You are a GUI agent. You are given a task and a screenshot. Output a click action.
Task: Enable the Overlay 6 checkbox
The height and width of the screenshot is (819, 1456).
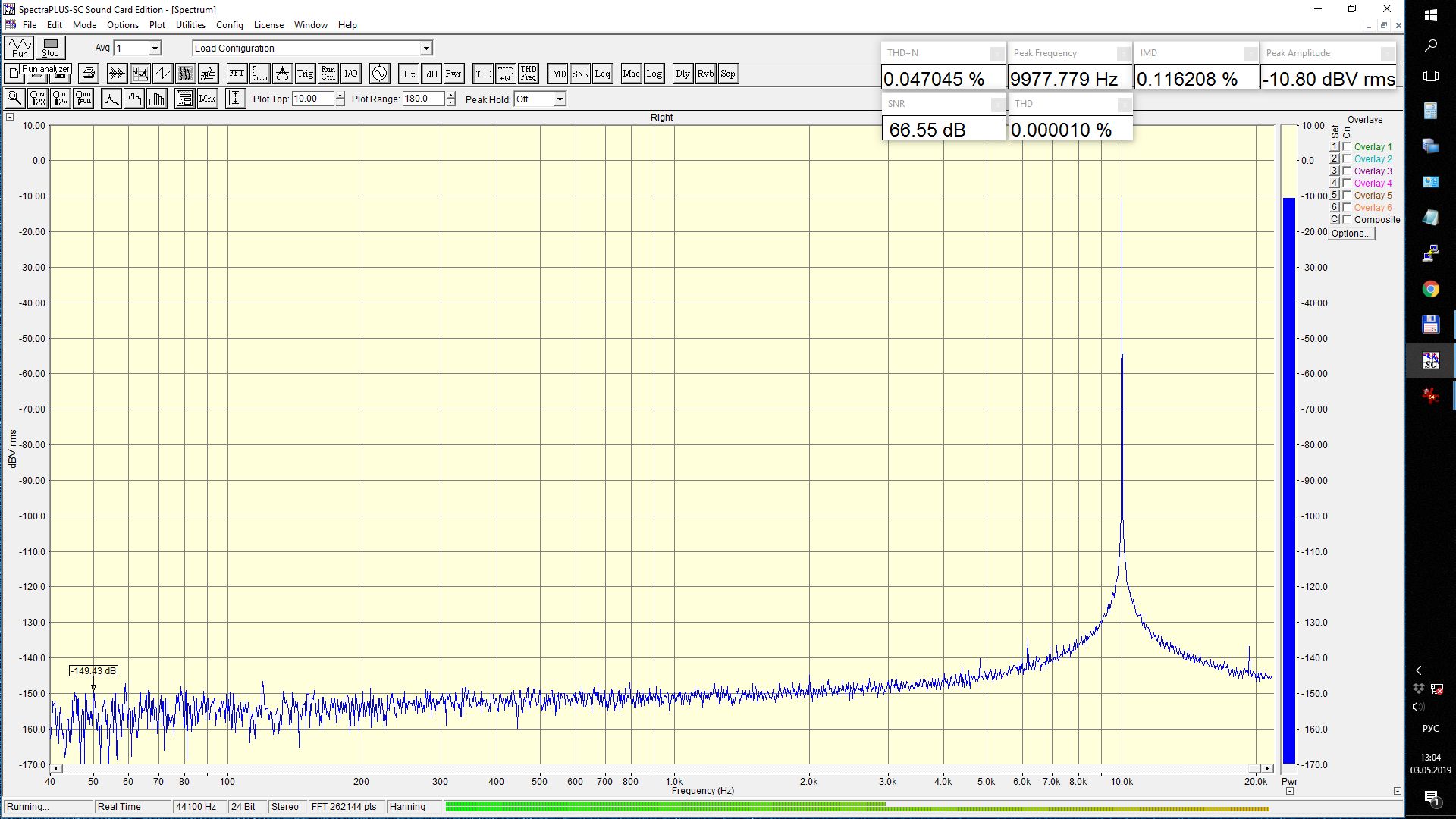[x=1347, y=207]
